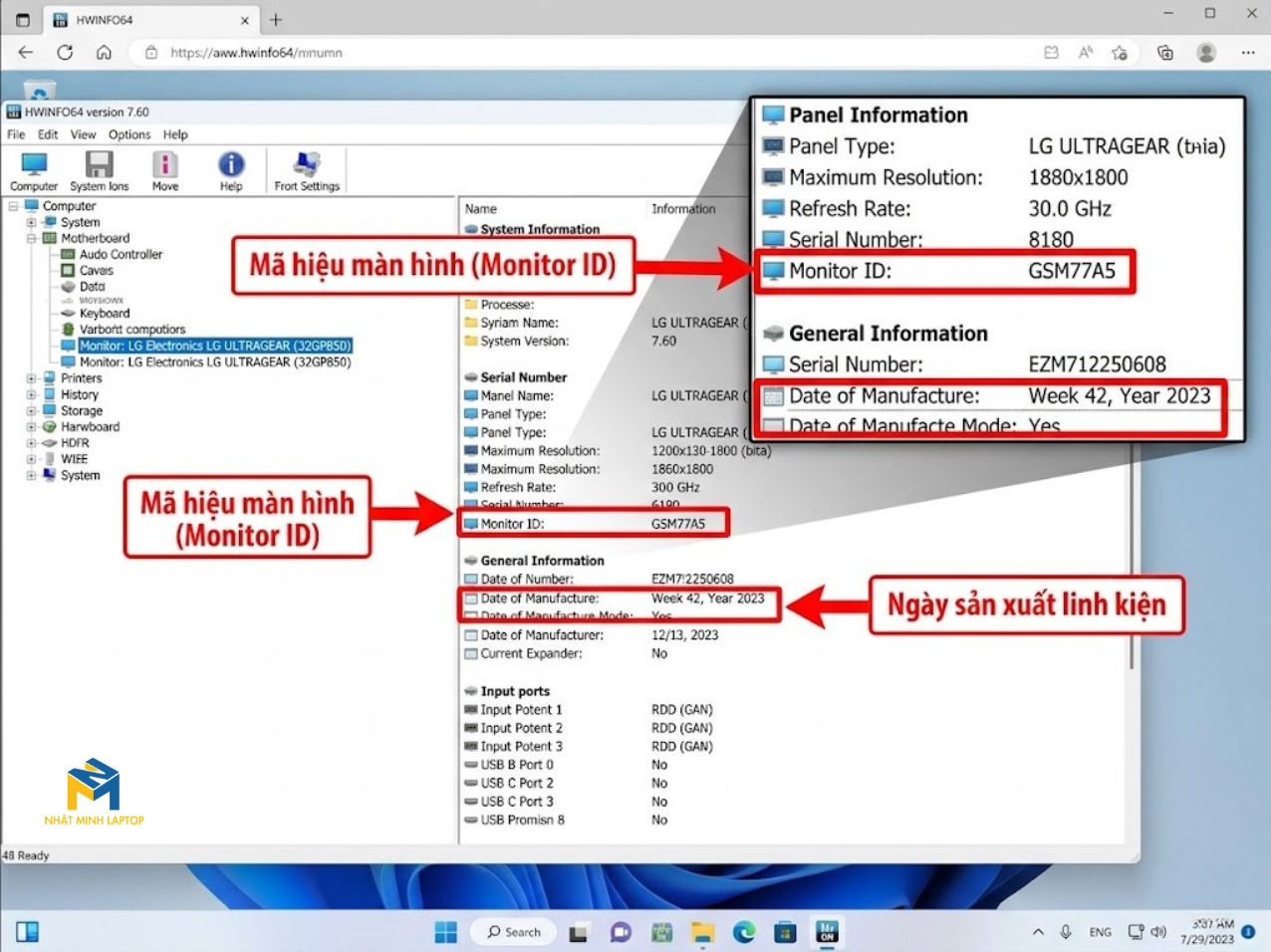Show hidden tray icons with the chevron
1271x952 pixels.
point(1038,932)
